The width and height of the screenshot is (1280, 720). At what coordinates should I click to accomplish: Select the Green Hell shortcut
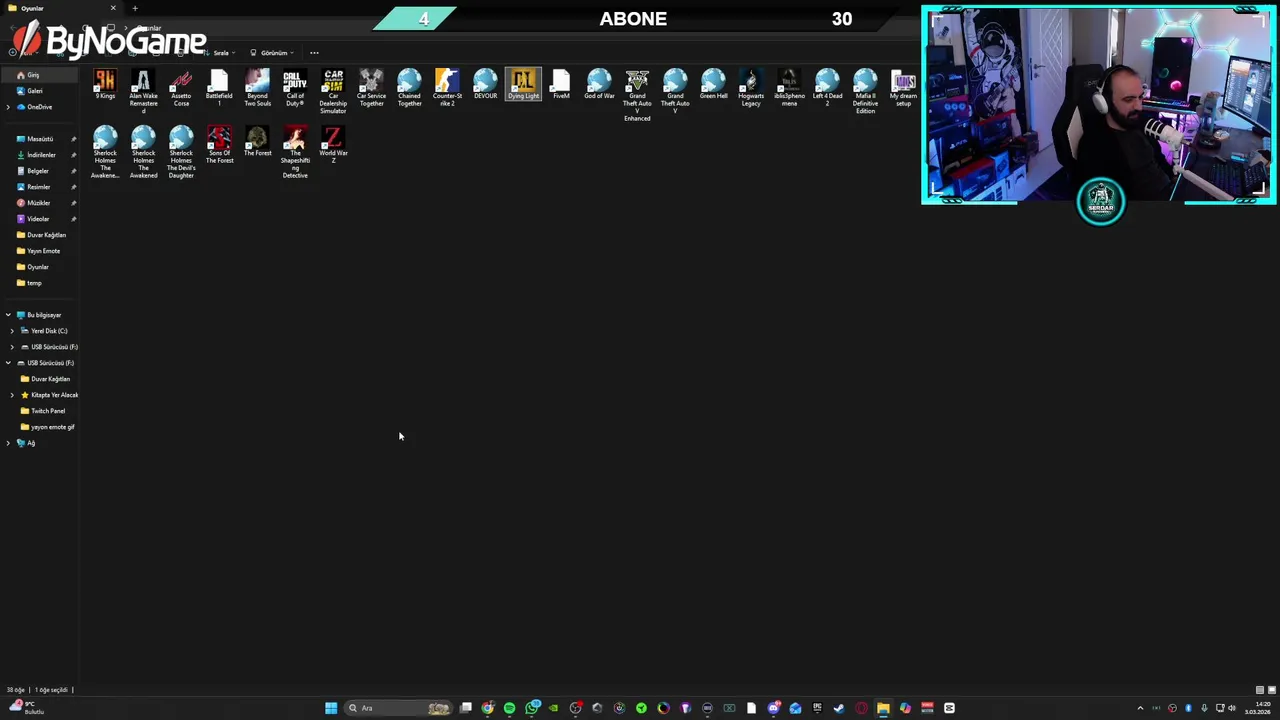coord(713,84)
